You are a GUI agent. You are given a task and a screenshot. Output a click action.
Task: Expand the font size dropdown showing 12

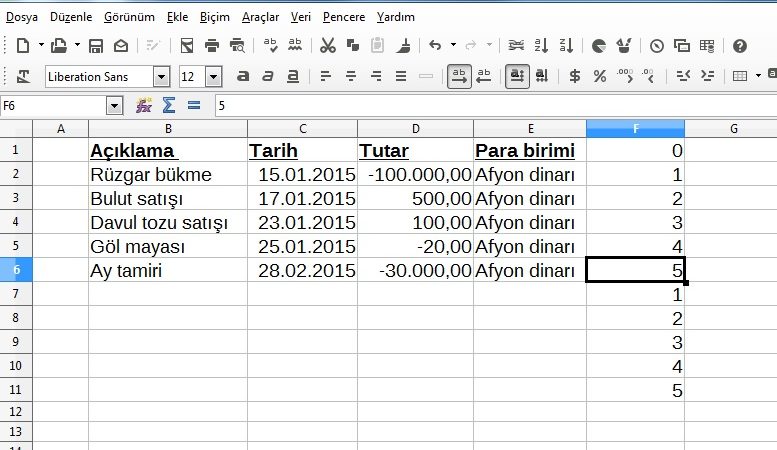213,76
